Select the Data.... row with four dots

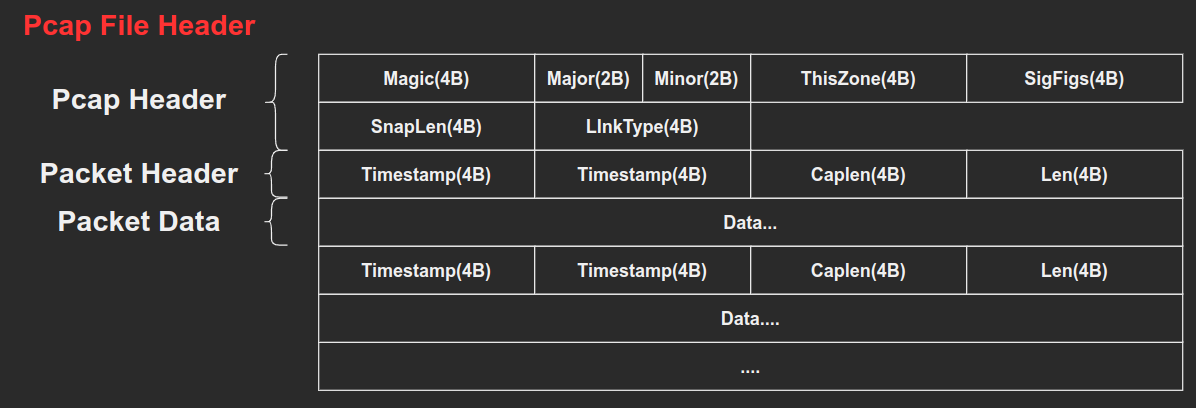coord(751,318)
